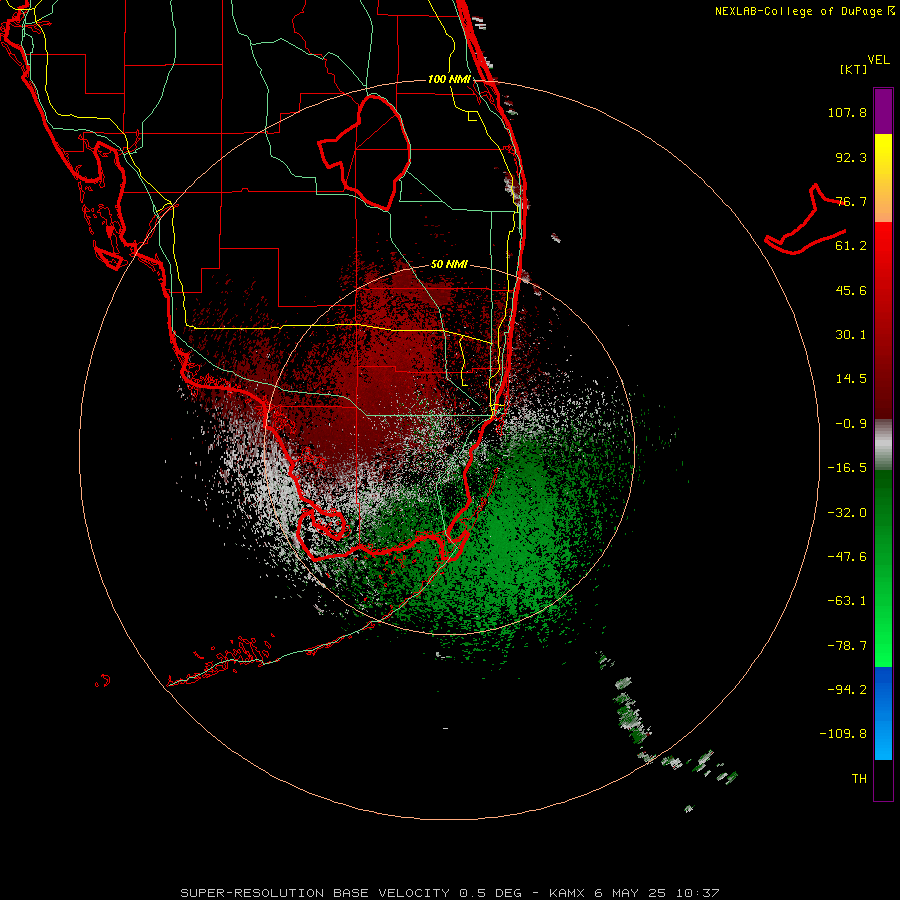
Task: Select the 45.6 legend value
Action: pos(851,290)
